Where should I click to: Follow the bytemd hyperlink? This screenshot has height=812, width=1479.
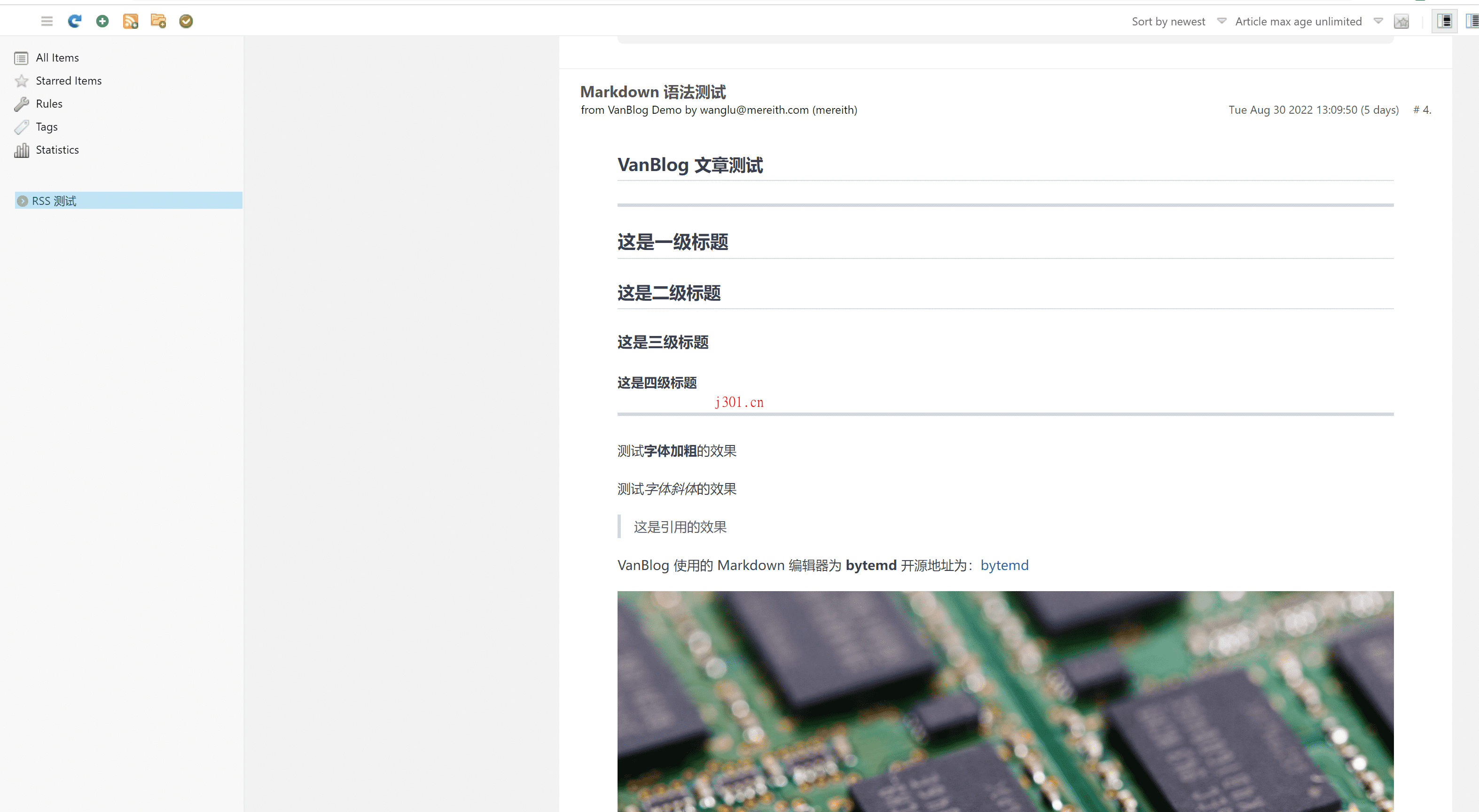pos(1004,565)
